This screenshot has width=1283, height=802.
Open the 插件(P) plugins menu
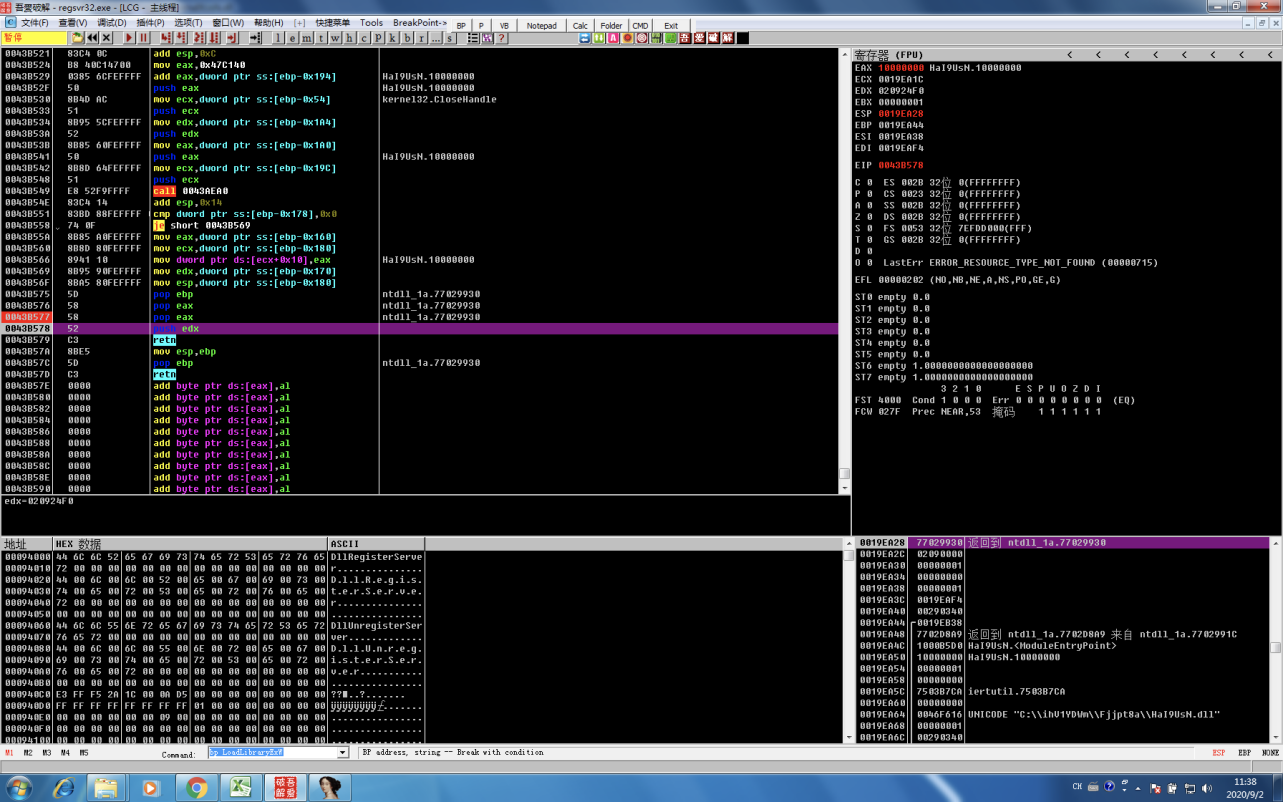tap(150, 22)
